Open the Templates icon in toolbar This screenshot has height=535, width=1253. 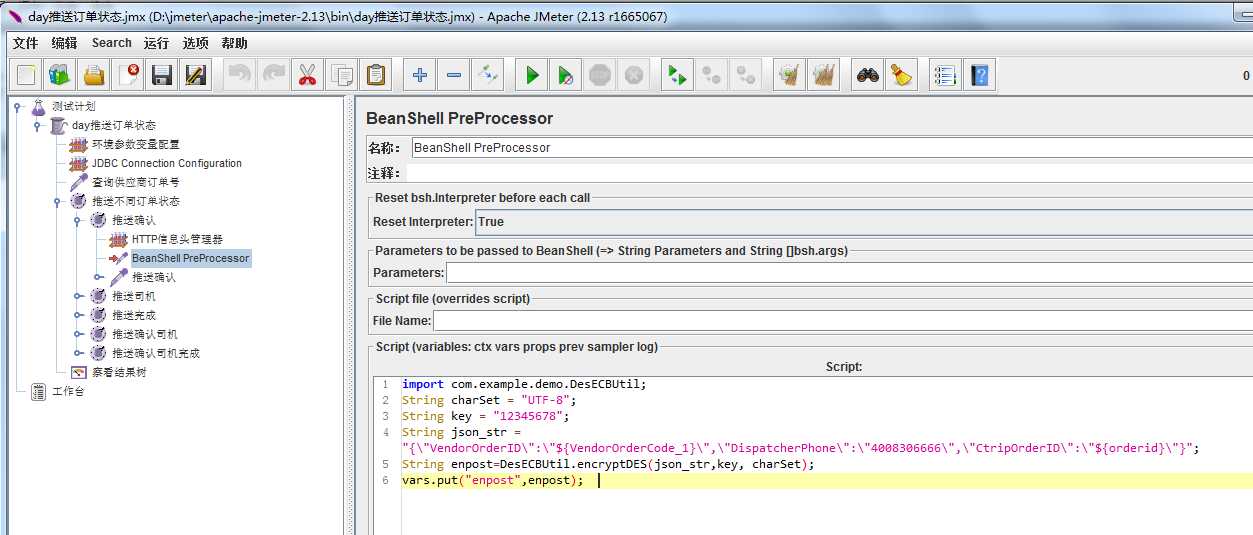(x=61, y=75)
